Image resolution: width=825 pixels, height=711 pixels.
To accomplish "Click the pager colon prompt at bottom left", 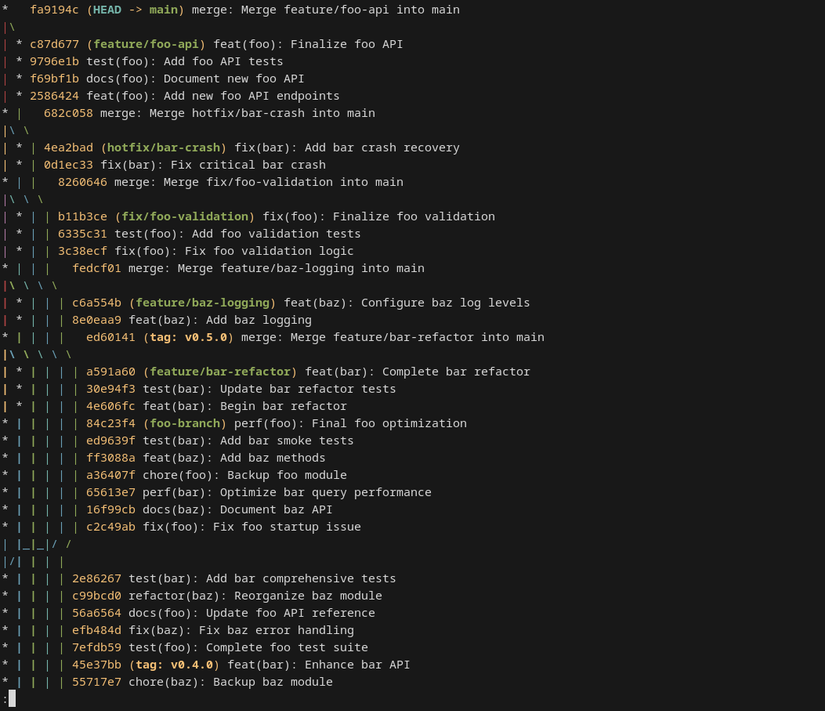I will click(x=7, y=700).
